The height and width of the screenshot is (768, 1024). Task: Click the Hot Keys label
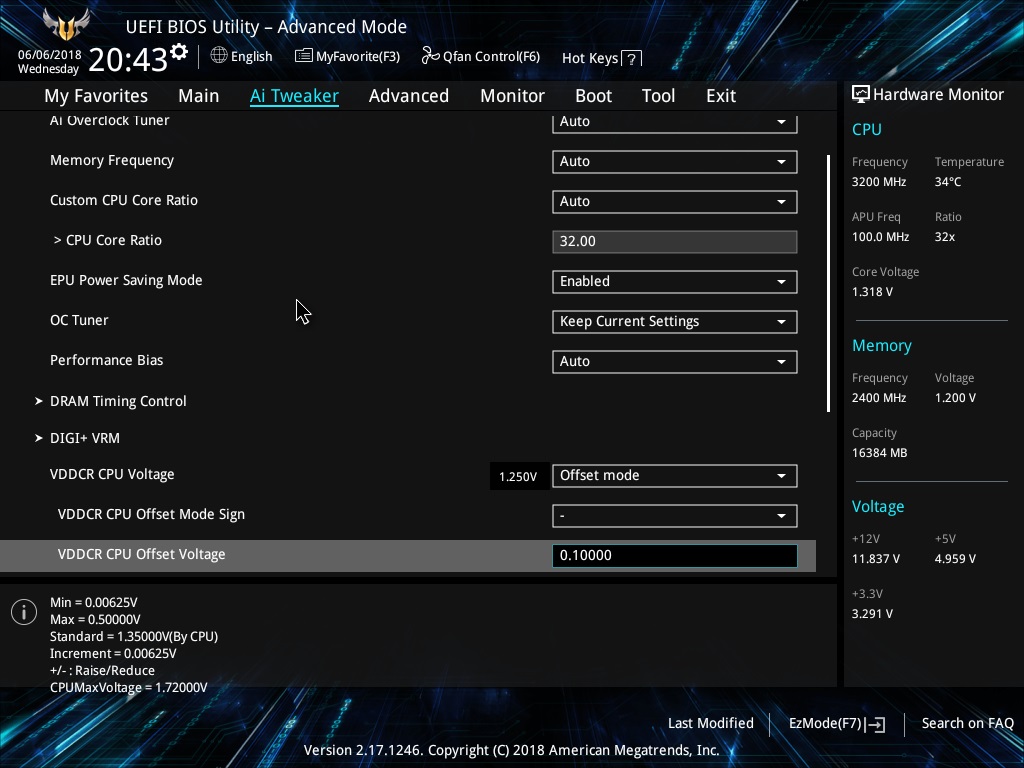590,59
